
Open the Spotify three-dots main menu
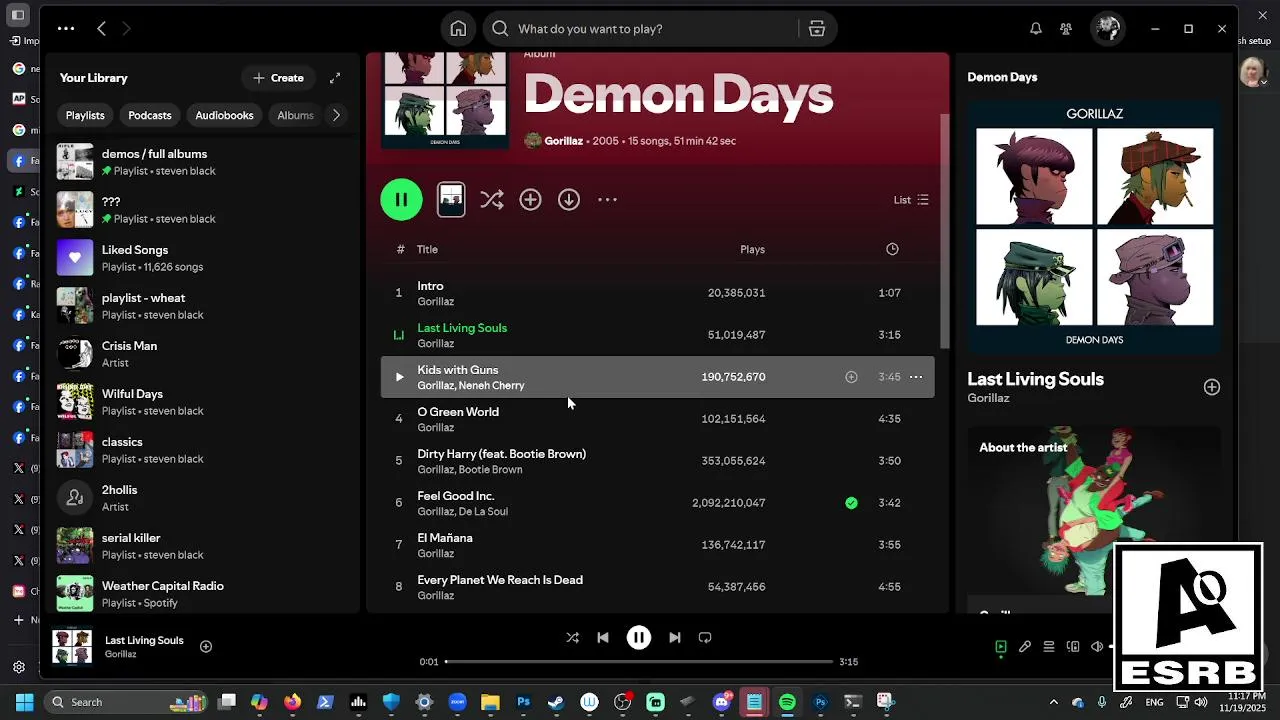click(66, 29)
